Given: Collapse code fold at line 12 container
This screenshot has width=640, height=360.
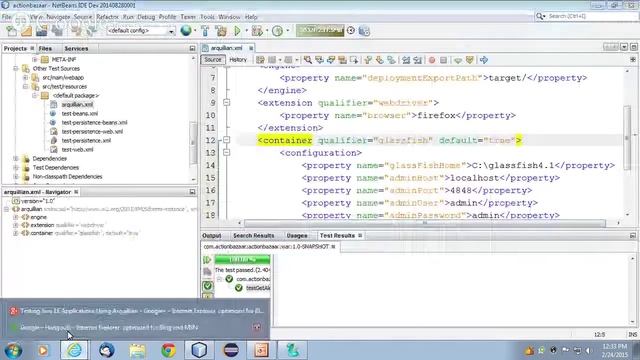Looking at the screenshot, I should pos(227,140).
